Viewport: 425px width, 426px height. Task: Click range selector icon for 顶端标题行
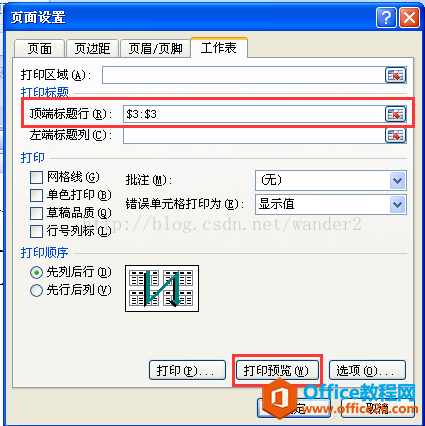tap(395, 114)
